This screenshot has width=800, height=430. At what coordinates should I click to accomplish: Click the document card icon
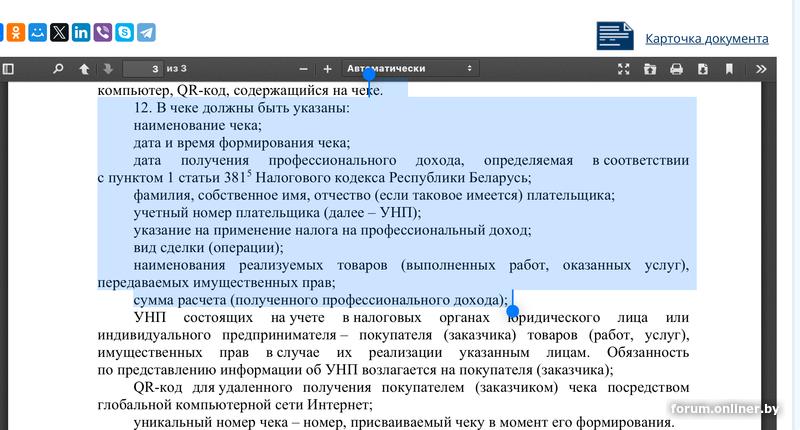point(615,35)
